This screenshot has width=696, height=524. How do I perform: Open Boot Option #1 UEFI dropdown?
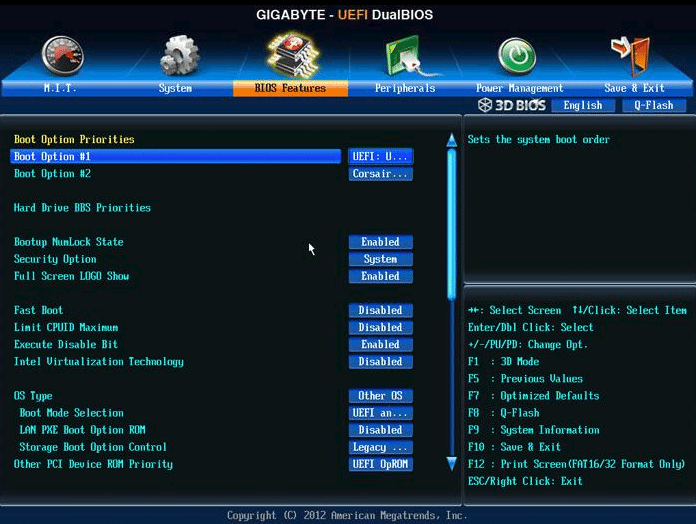(380, 157)
